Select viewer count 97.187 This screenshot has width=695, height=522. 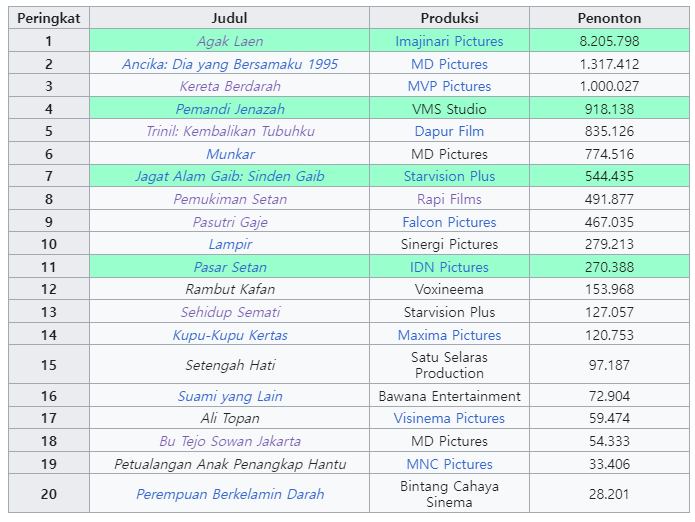609,365
